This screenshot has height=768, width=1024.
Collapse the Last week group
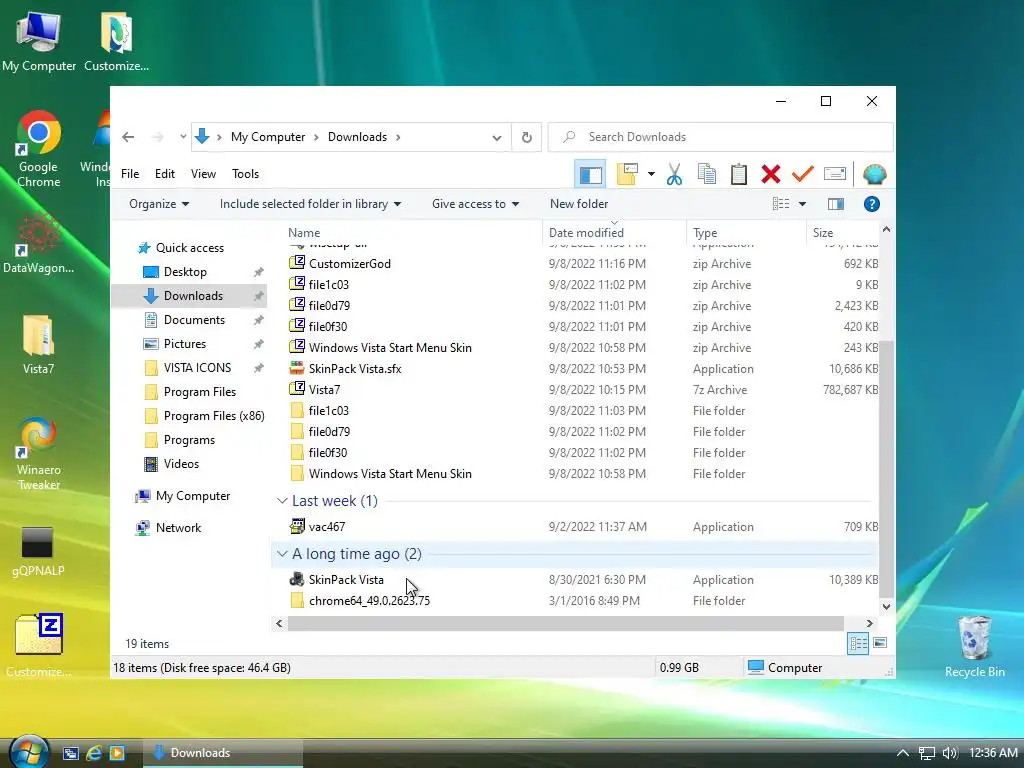click(282, 501)
